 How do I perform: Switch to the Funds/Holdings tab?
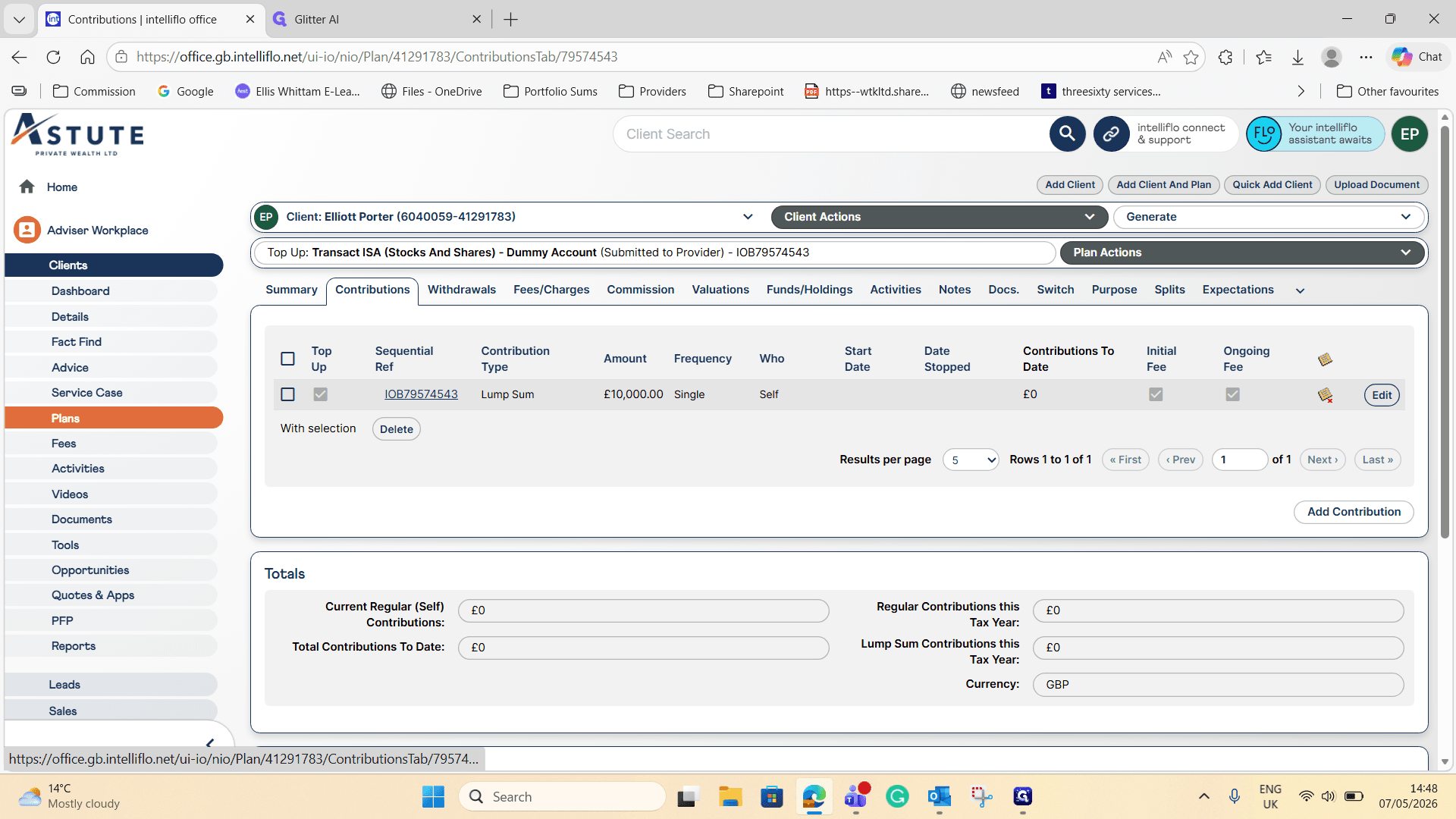(809, 290)
